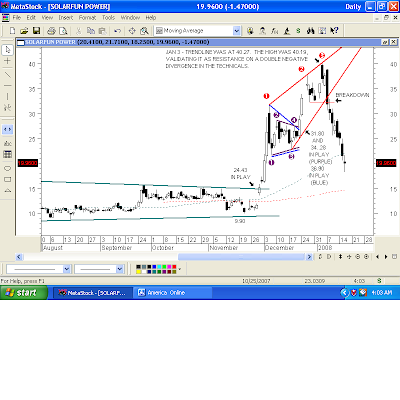This screenshot has height=400, width=400.
Task: Click the zoom magnifier toolbar icon
Action: coord(144,31)
